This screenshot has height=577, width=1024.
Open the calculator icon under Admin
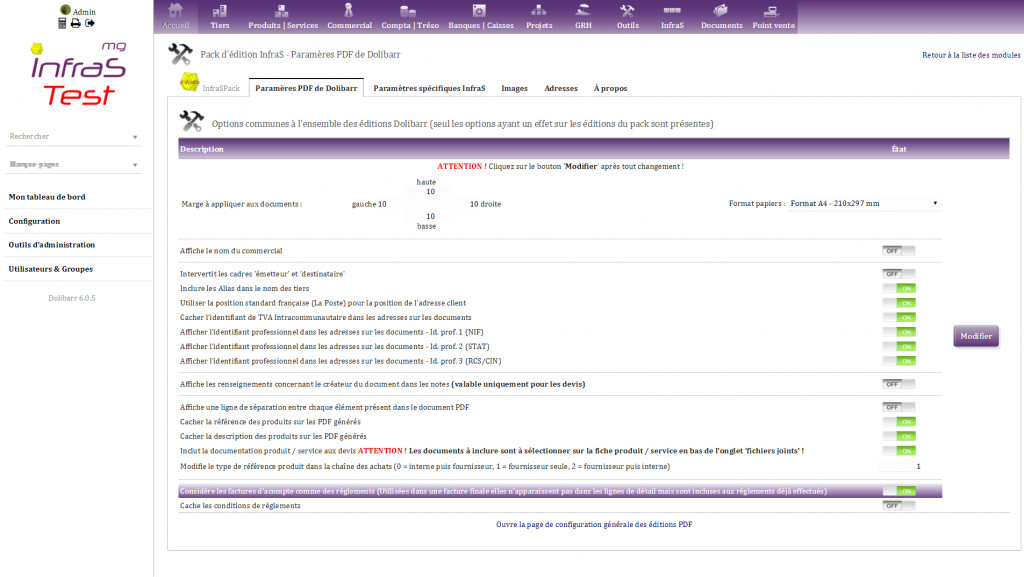pyautogui.click(x=62, y=23)
